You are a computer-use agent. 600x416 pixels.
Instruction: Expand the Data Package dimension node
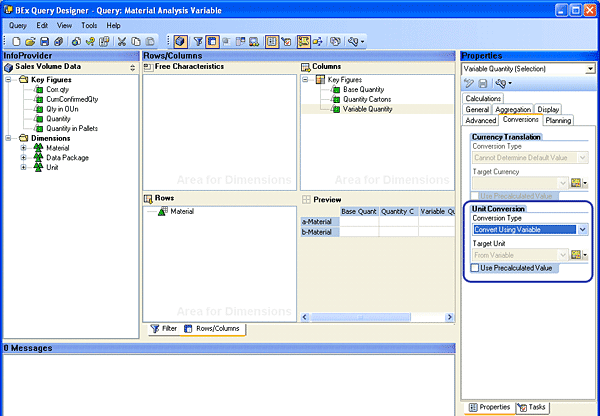coord(23,157)
